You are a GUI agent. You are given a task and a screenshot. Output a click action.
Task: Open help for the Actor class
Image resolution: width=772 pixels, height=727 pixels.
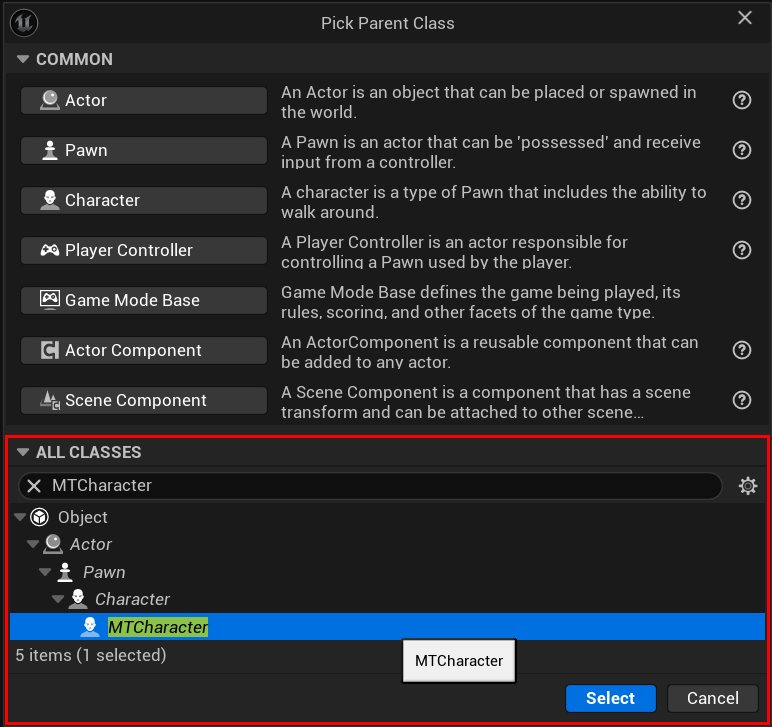[741, 100]
